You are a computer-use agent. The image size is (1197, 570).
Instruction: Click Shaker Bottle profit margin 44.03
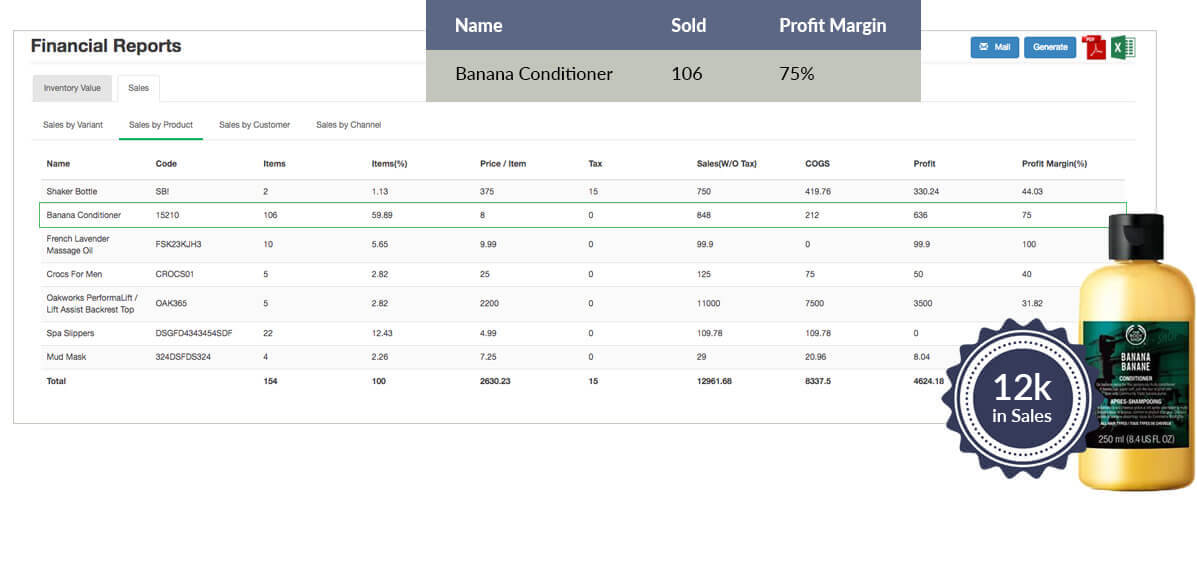[x=1032, y=192]
